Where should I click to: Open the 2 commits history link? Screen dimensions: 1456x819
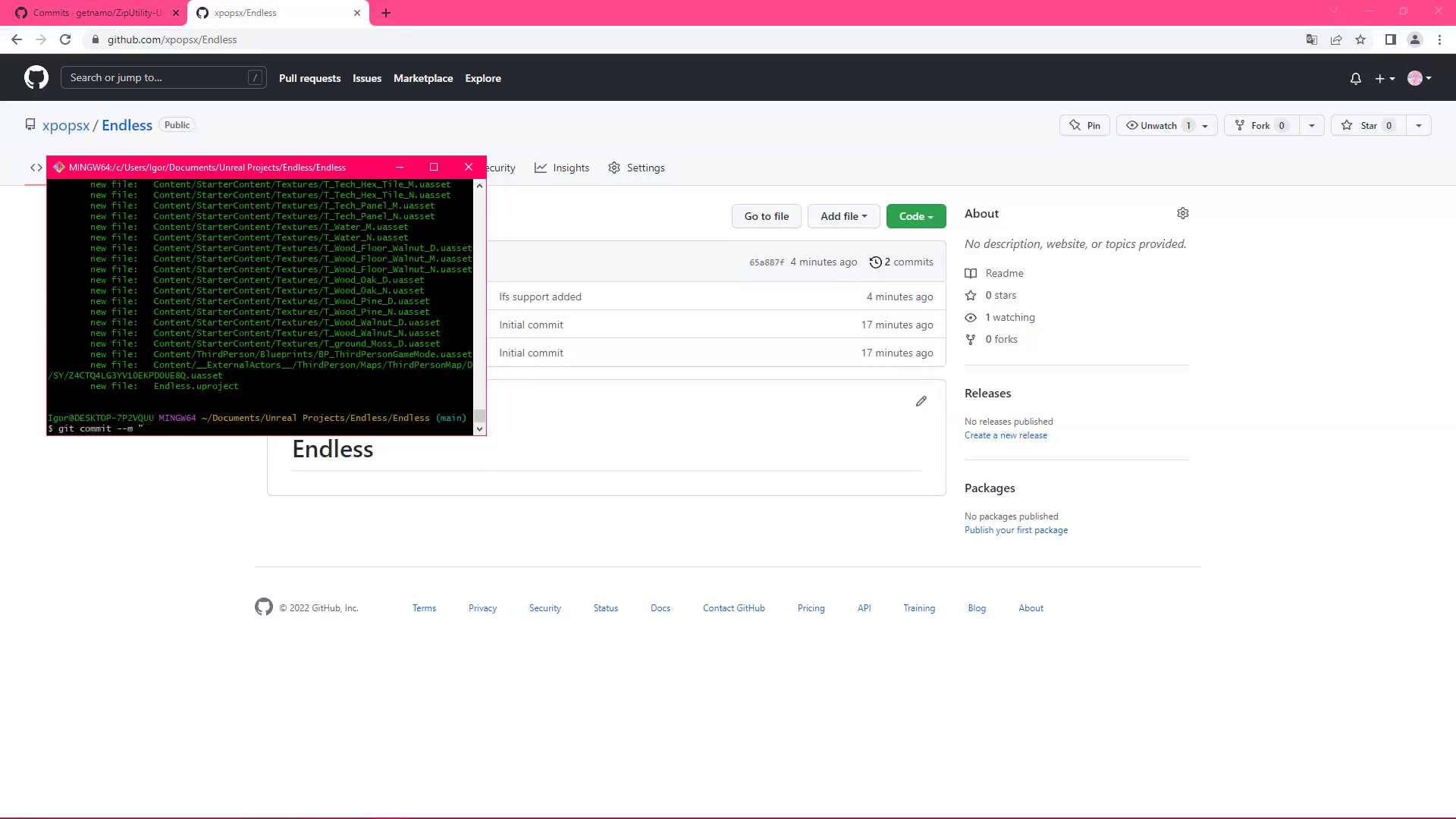click(x=902, y=262)
